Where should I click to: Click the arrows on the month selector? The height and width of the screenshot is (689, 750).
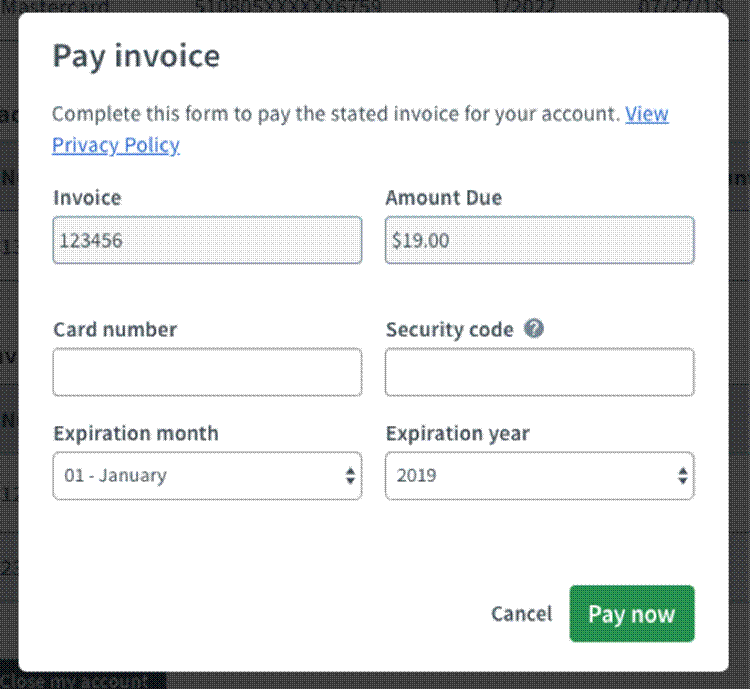[350, 476]
